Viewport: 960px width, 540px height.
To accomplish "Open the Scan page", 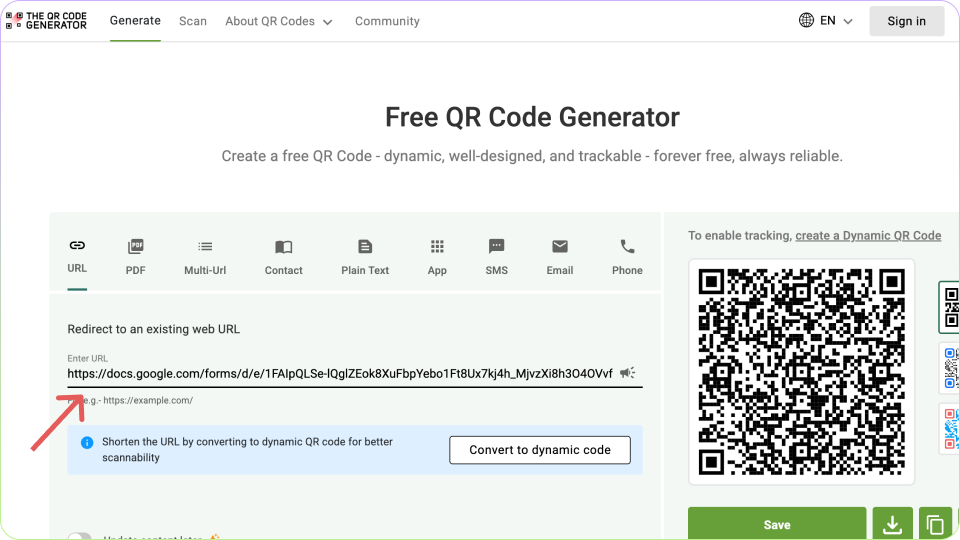I will coord(193,21).
